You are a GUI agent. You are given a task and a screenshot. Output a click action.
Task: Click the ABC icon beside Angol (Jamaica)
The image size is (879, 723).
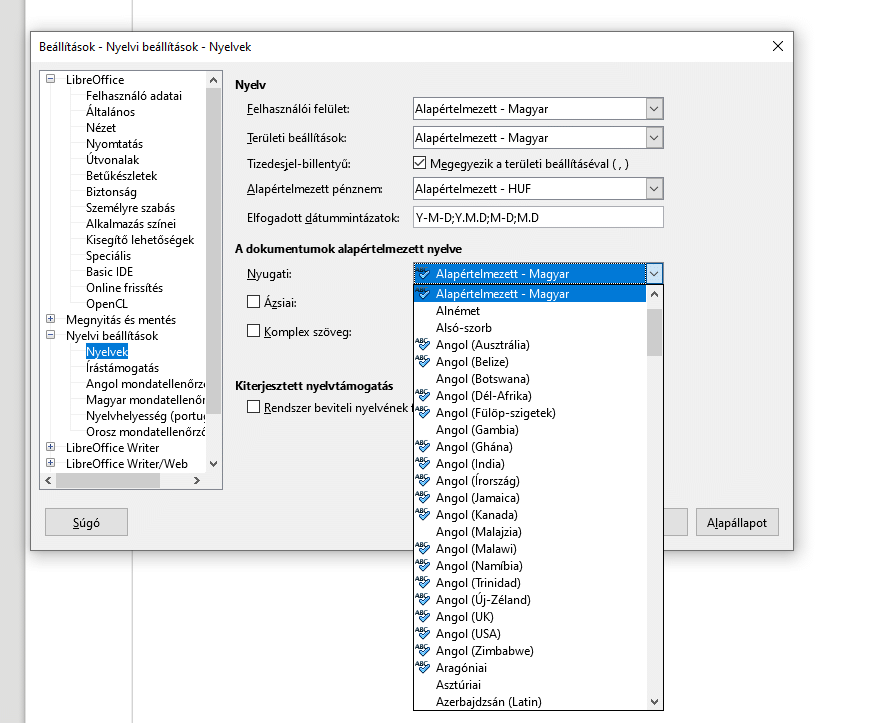[423, 497]
